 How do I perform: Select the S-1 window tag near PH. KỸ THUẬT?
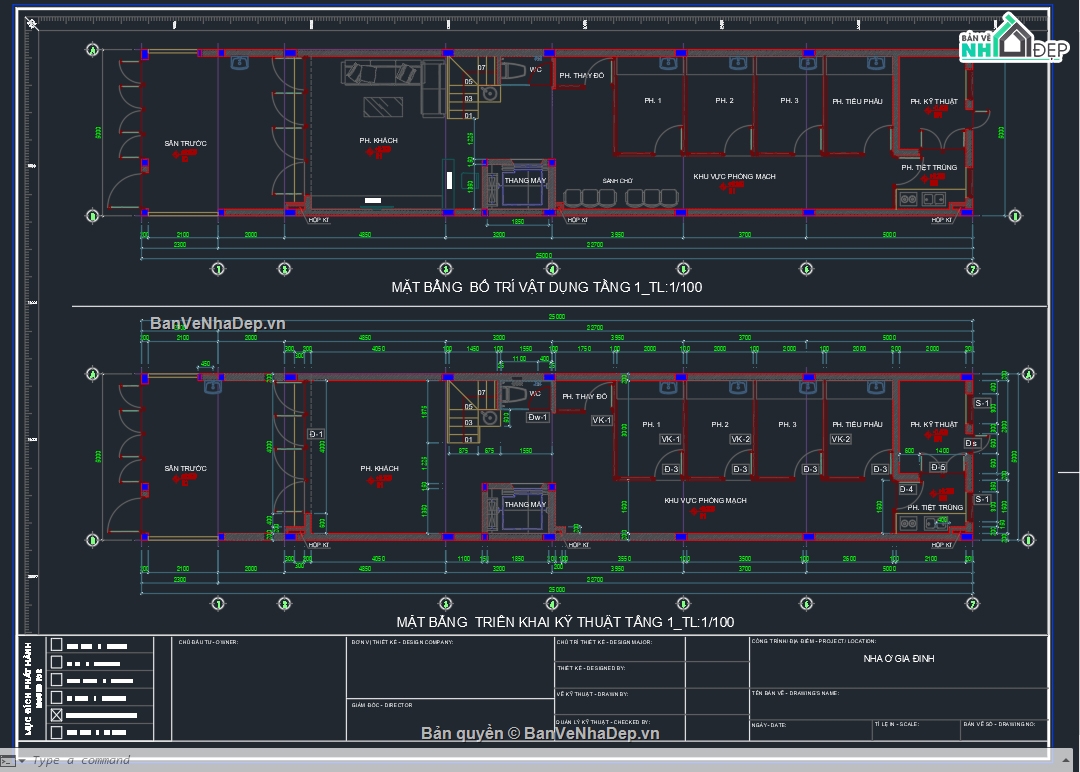point(982,404)
